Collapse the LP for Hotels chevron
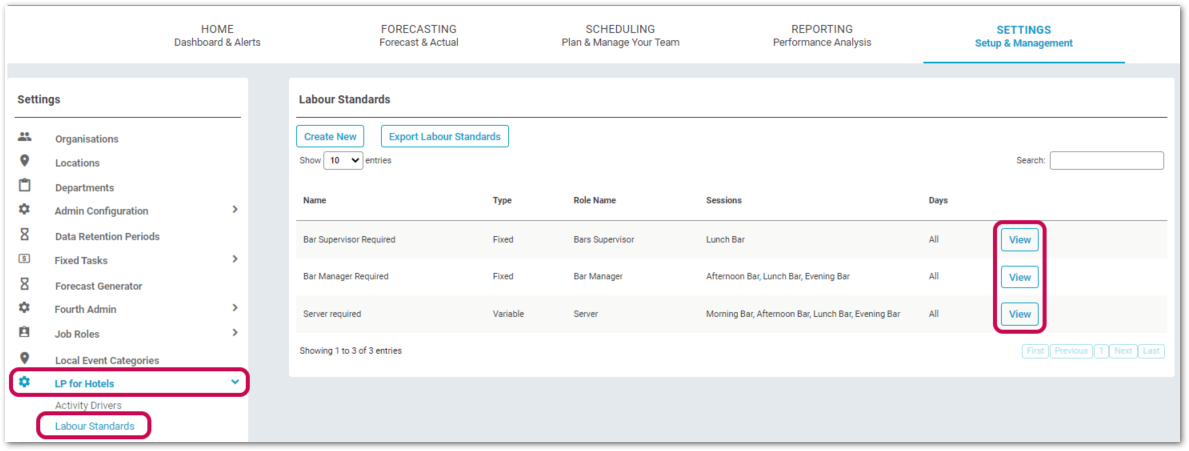Screen dimensions: 1189x451 coord(235,382)
